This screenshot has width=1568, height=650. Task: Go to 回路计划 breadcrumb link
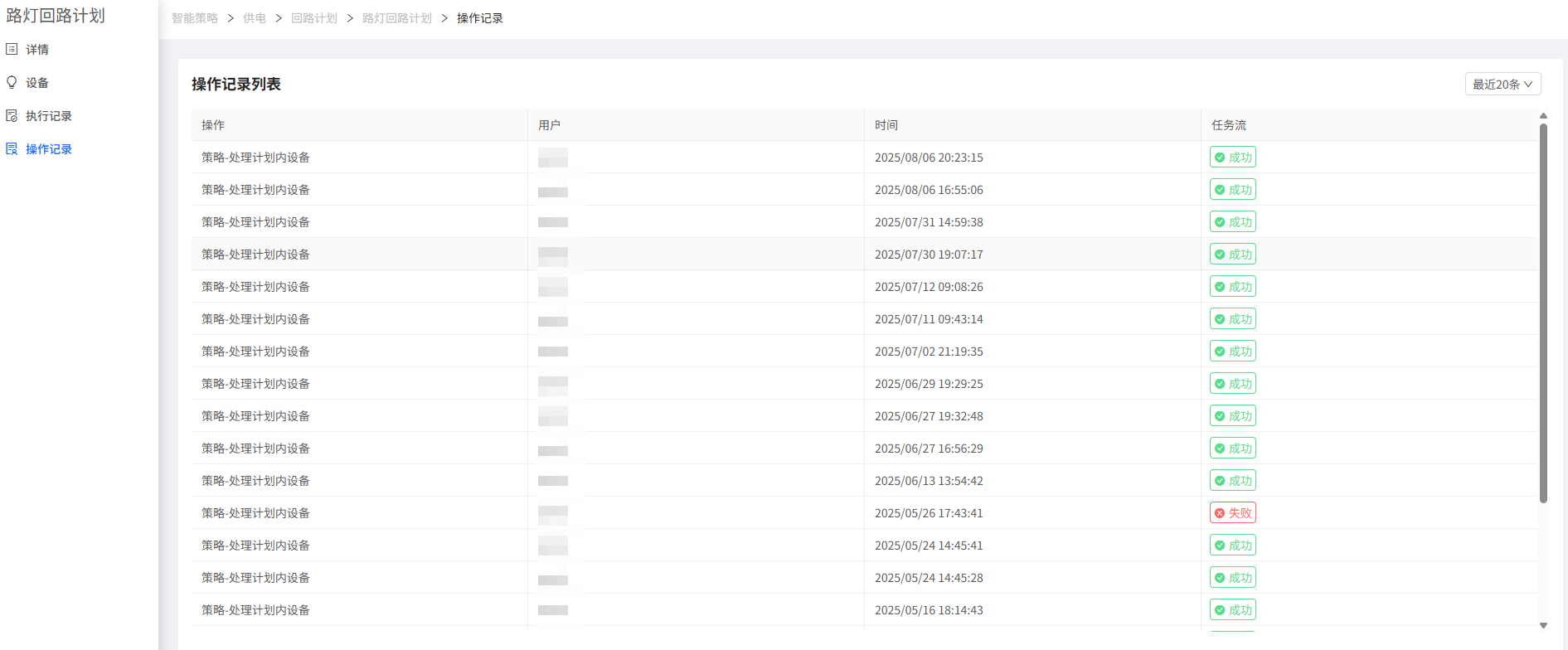pos(314,18)
